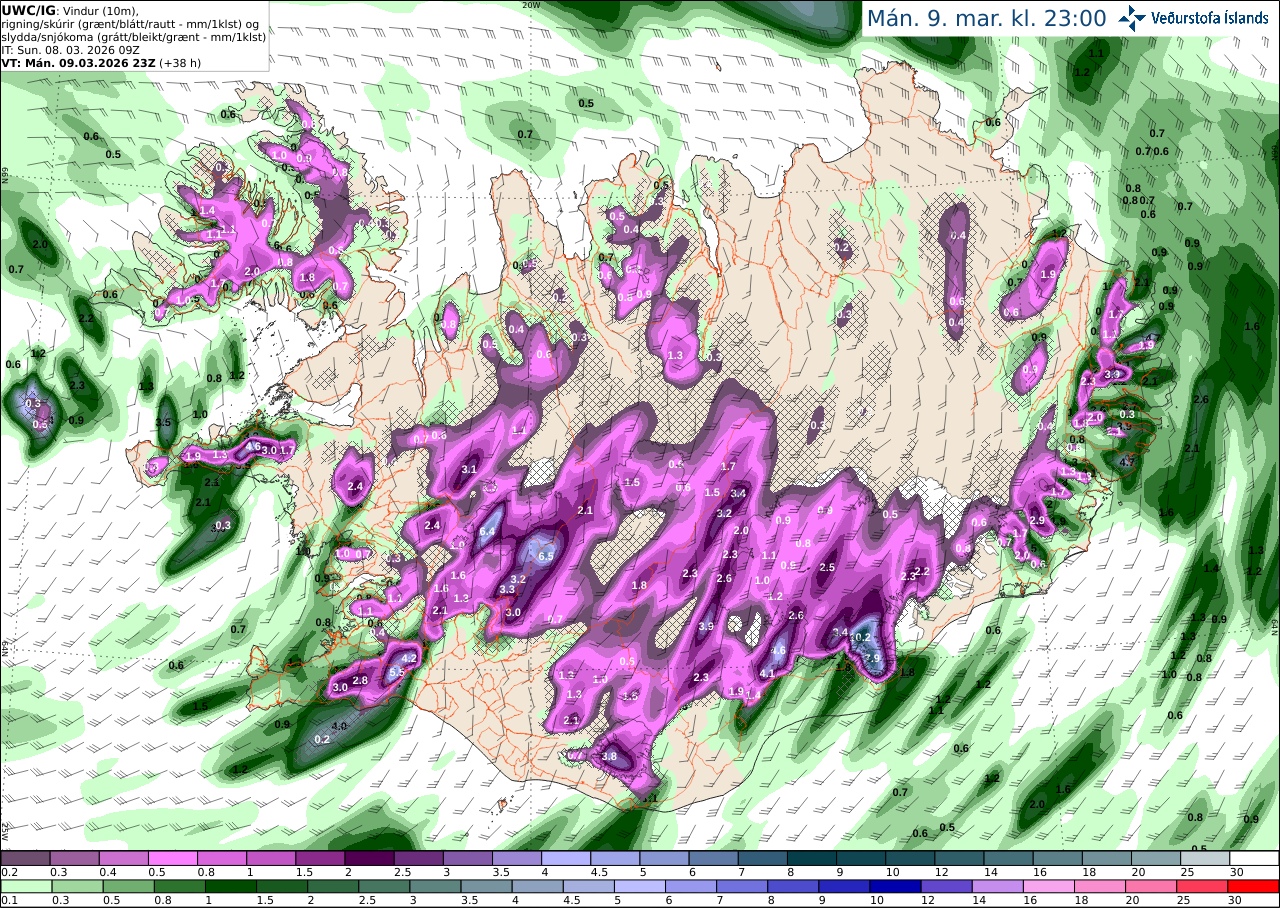The image size is (1280, 908).
Task: Click the 4.1 snowfall value on the map
Action: click(767, 674)
